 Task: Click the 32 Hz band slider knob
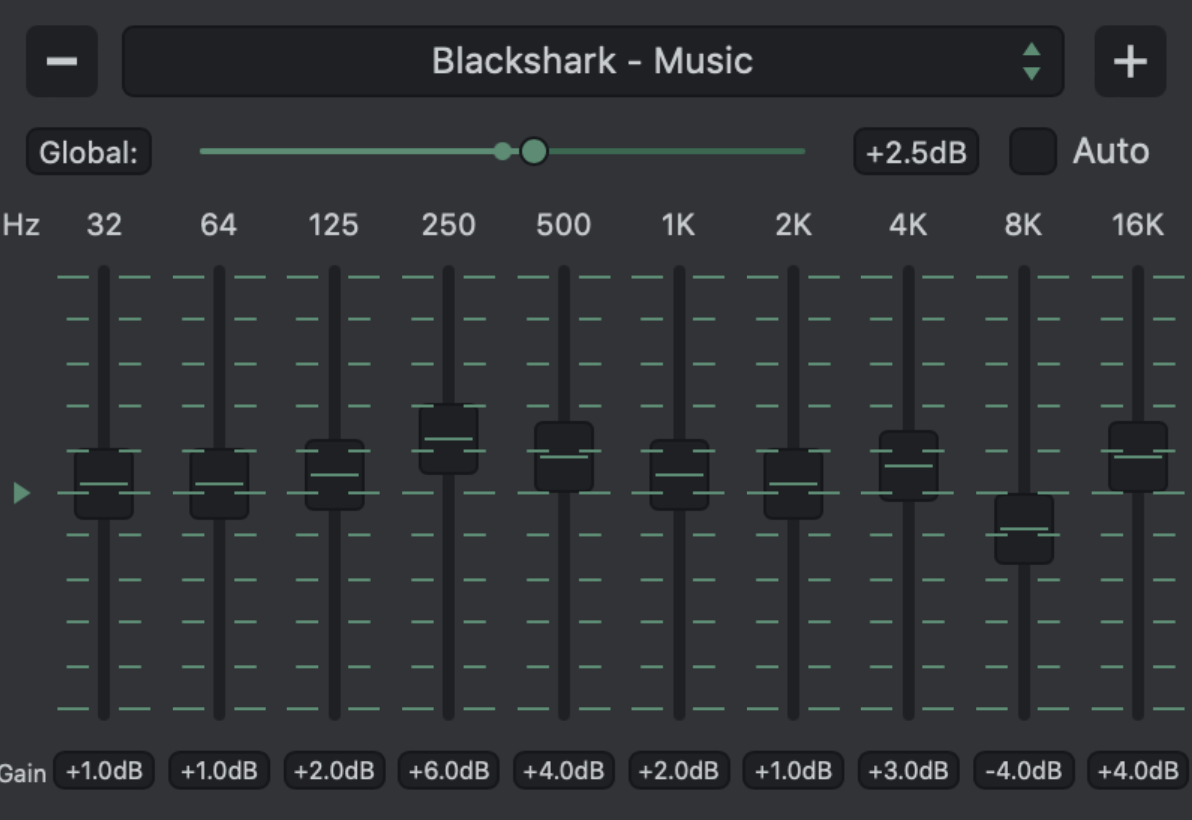coord(104,484)
